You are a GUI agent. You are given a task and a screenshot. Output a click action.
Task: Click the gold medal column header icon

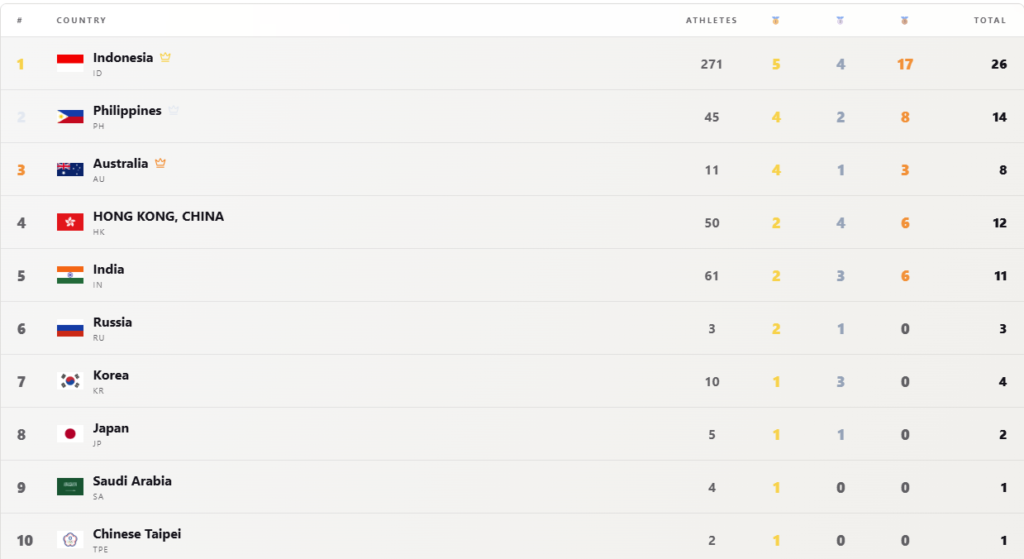coord(775,20)
